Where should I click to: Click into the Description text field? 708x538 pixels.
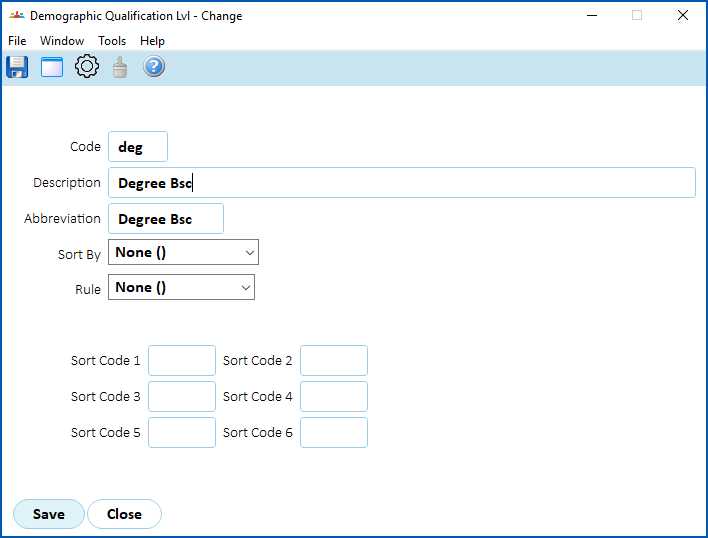click(x=402, y=183)
